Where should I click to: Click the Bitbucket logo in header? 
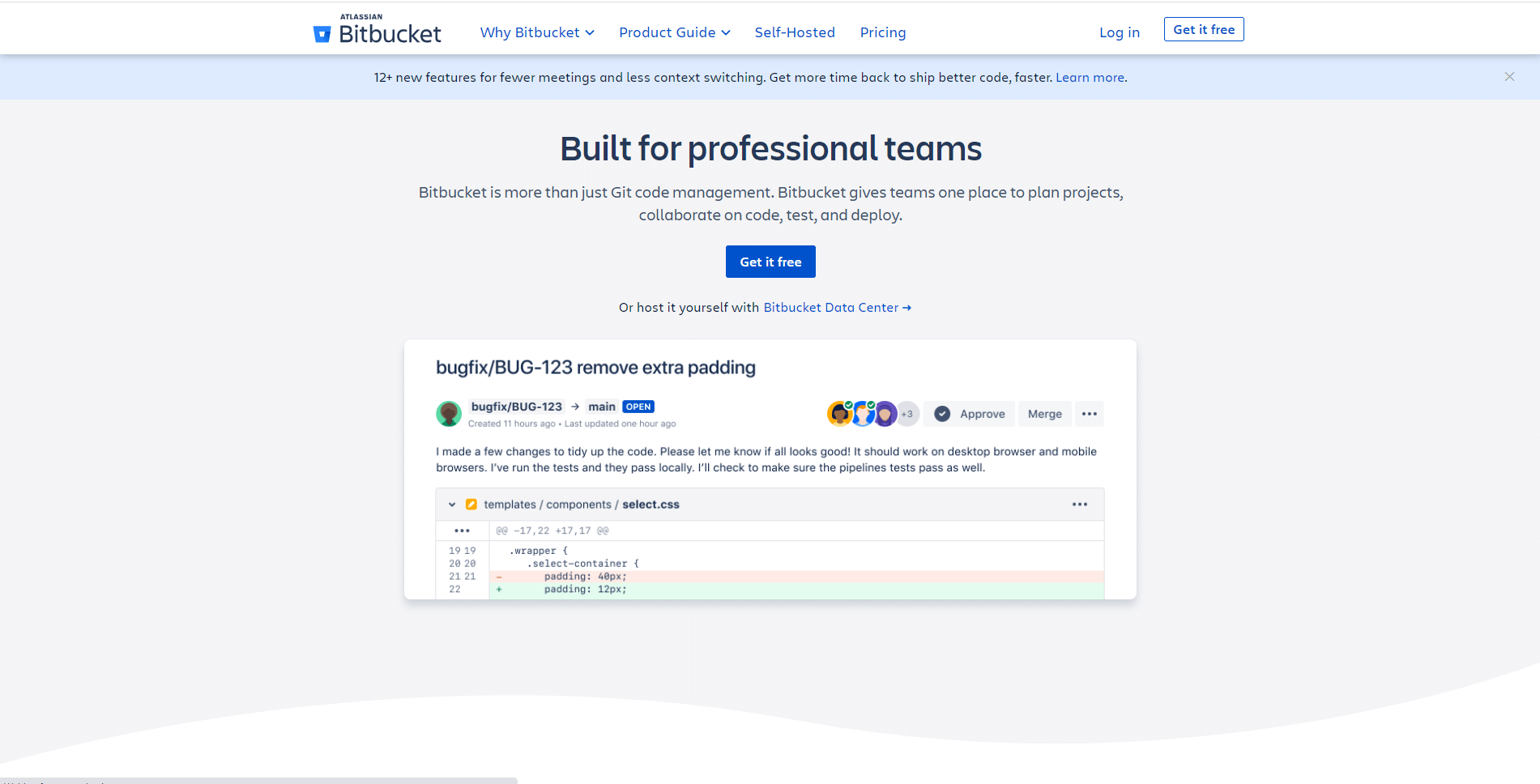tap(378, 31)
